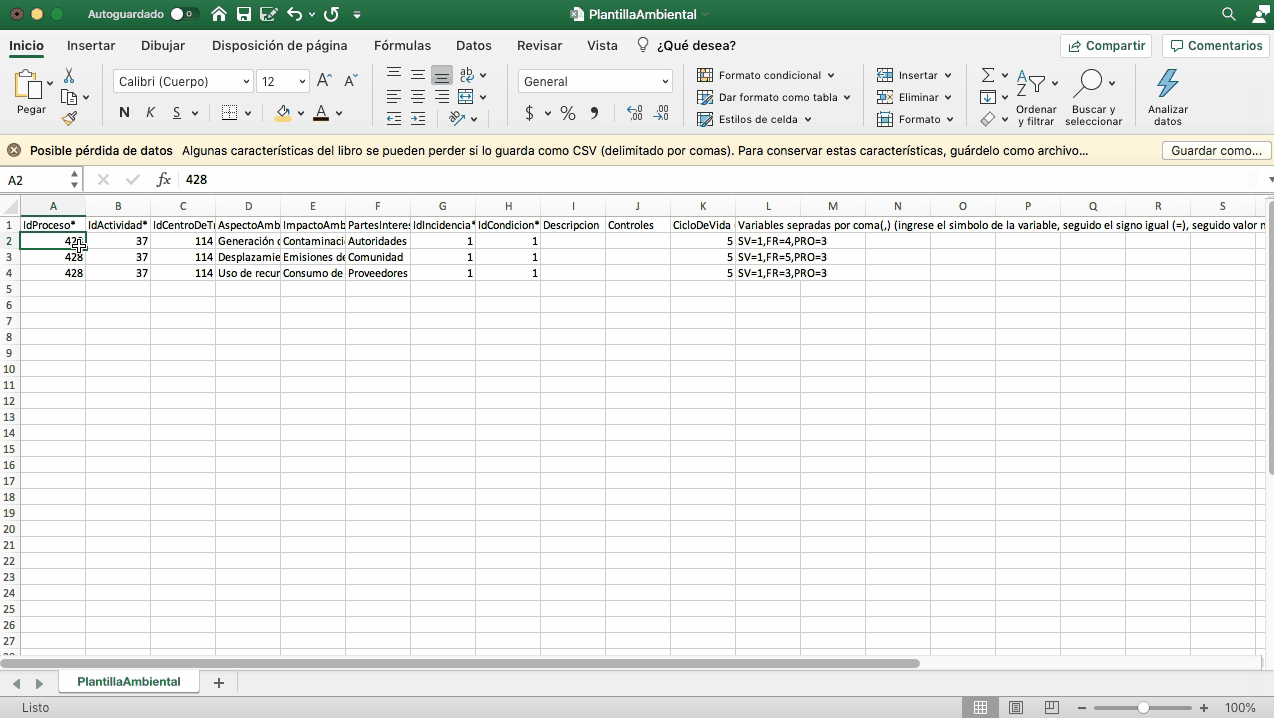Expand the Insertar cells dropdown
This screenshot has height=718, width=1274.
[x=914, y=75]
